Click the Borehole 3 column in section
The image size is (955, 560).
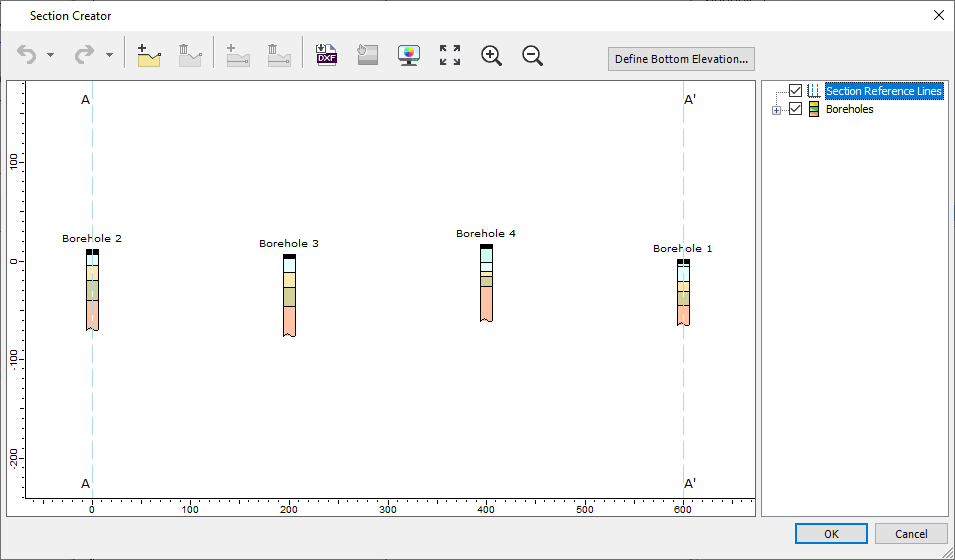pyautogui.click(x=289, y=296)
